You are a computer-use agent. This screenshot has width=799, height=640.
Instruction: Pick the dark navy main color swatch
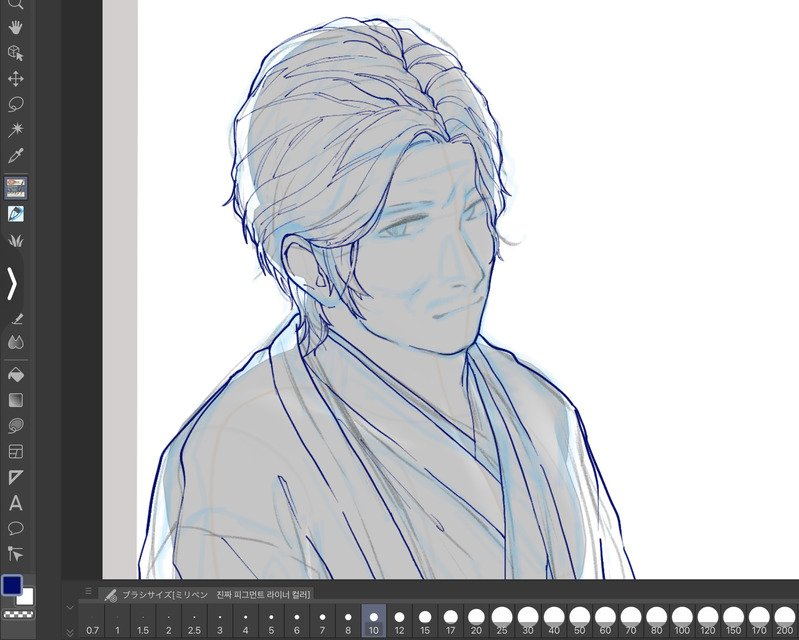(11, 585)
